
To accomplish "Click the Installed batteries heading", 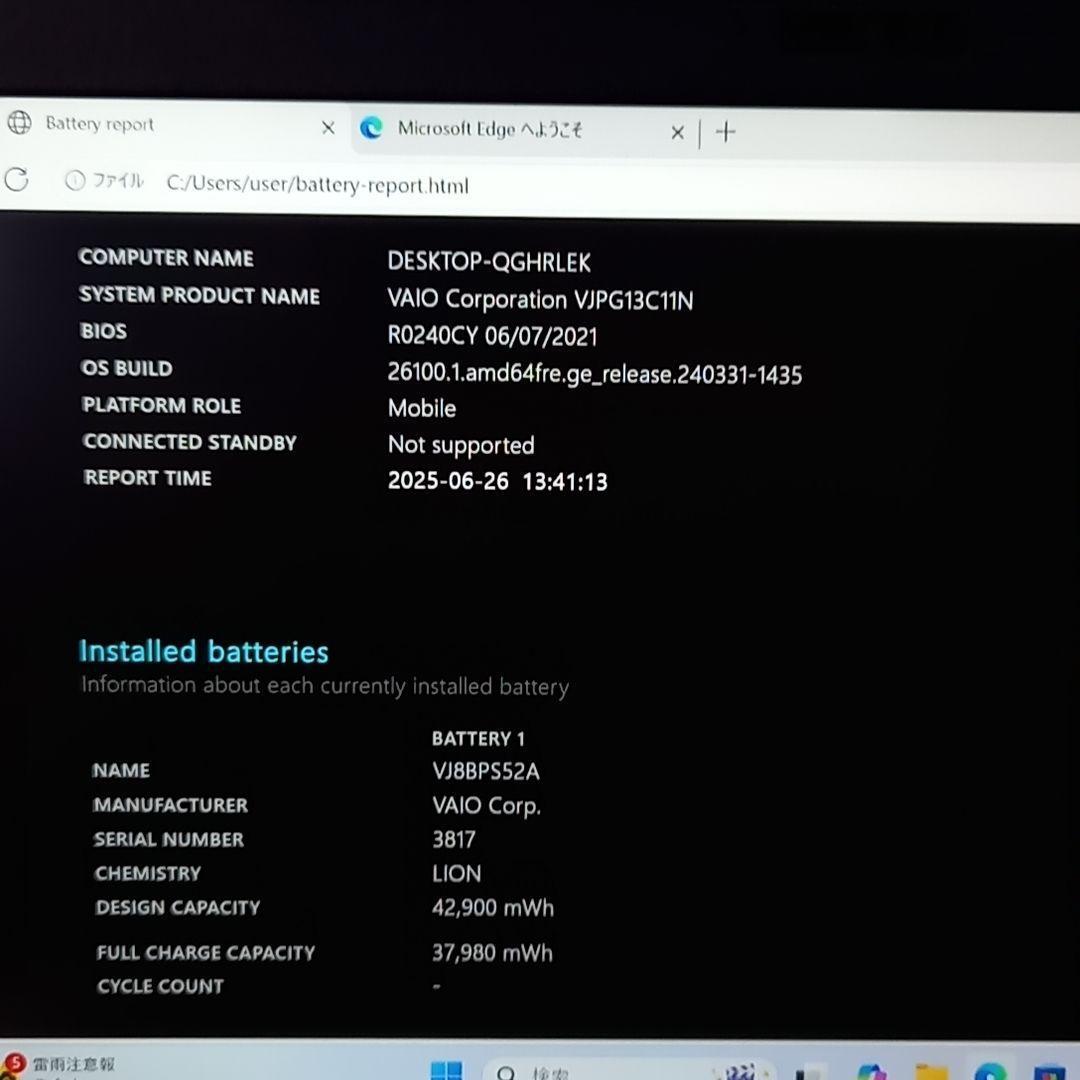I will [204, 651].
